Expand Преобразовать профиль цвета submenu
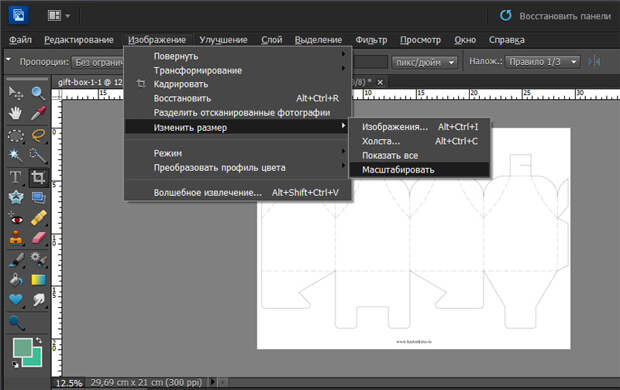 (x=238, y=168)
